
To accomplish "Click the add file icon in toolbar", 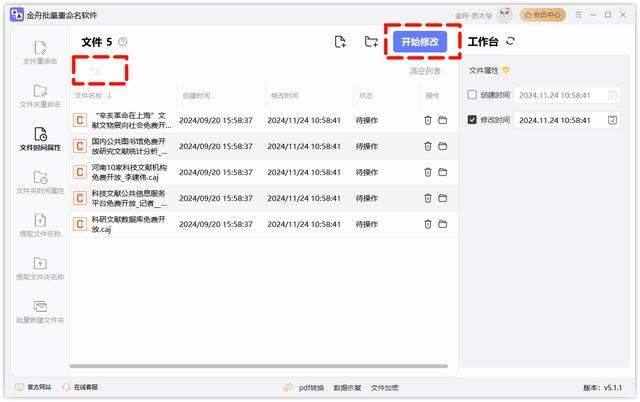I will point(340,42).
